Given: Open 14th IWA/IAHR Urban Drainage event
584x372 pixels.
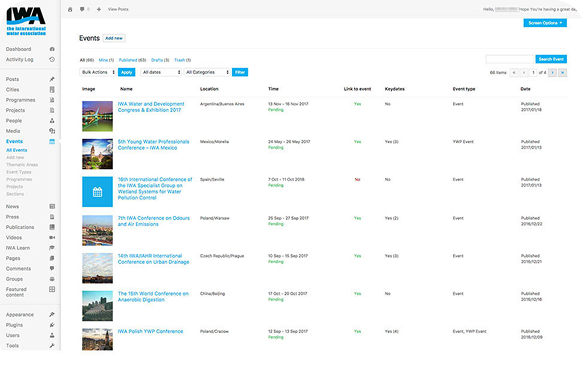Looking at the screenshot, I should click(153, 259).
